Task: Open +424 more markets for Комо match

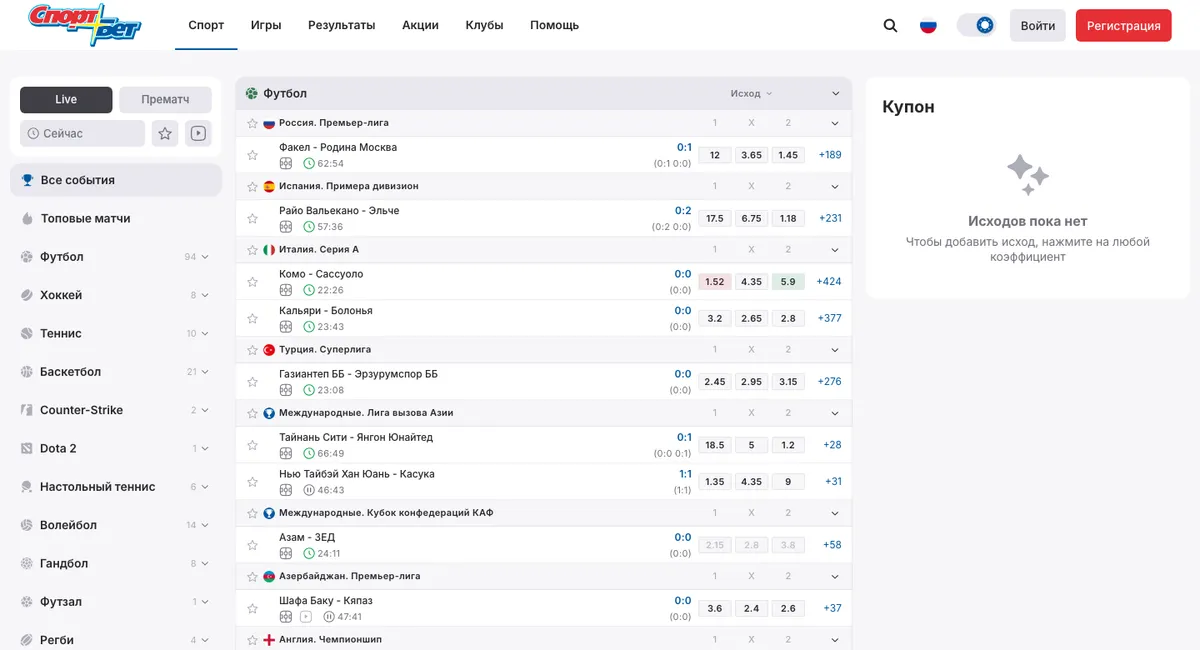Action: tap(829, 282)
